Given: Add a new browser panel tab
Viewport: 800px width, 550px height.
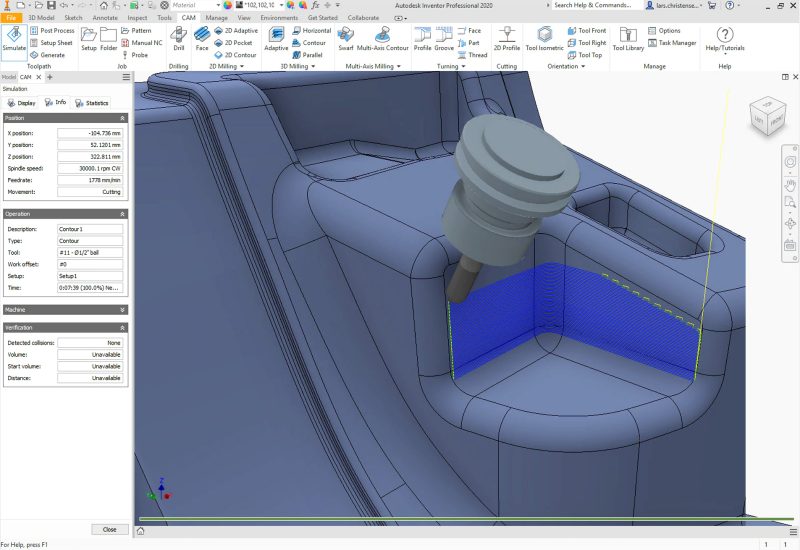Looking at the screenshot, I should point(49,78).
